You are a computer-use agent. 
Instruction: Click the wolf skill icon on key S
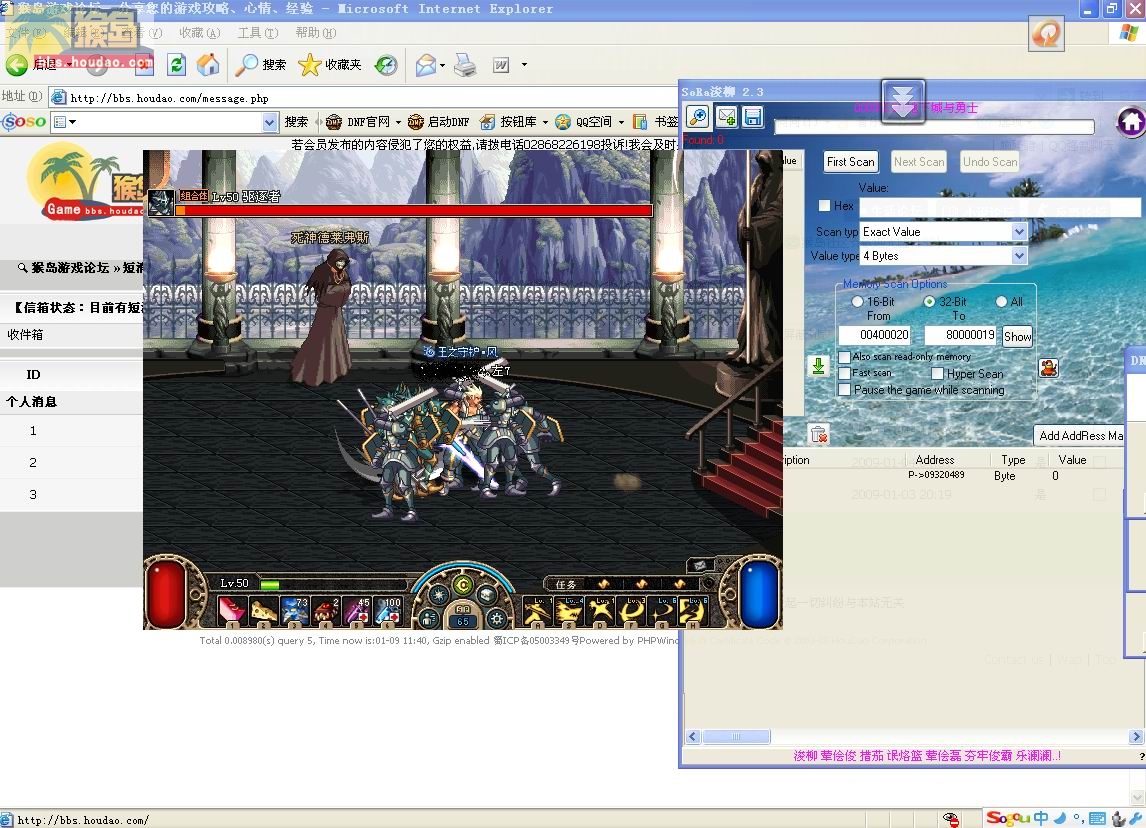click(569, 611)
